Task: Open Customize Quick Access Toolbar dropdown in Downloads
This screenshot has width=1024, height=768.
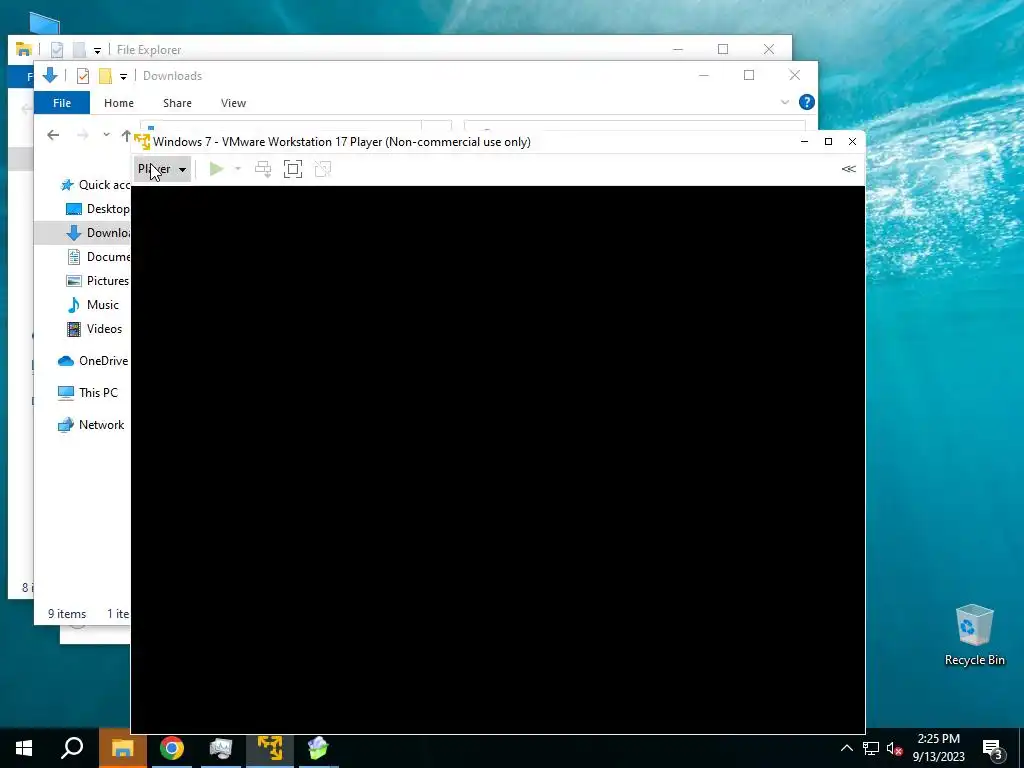Action: 123,77
